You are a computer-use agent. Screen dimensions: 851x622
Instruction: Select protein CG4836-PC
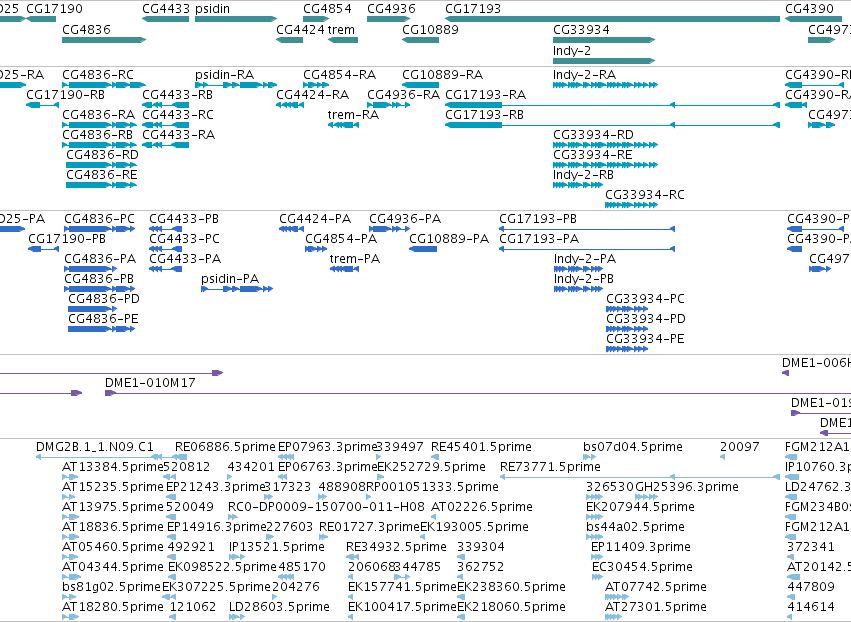click(100, 230)
